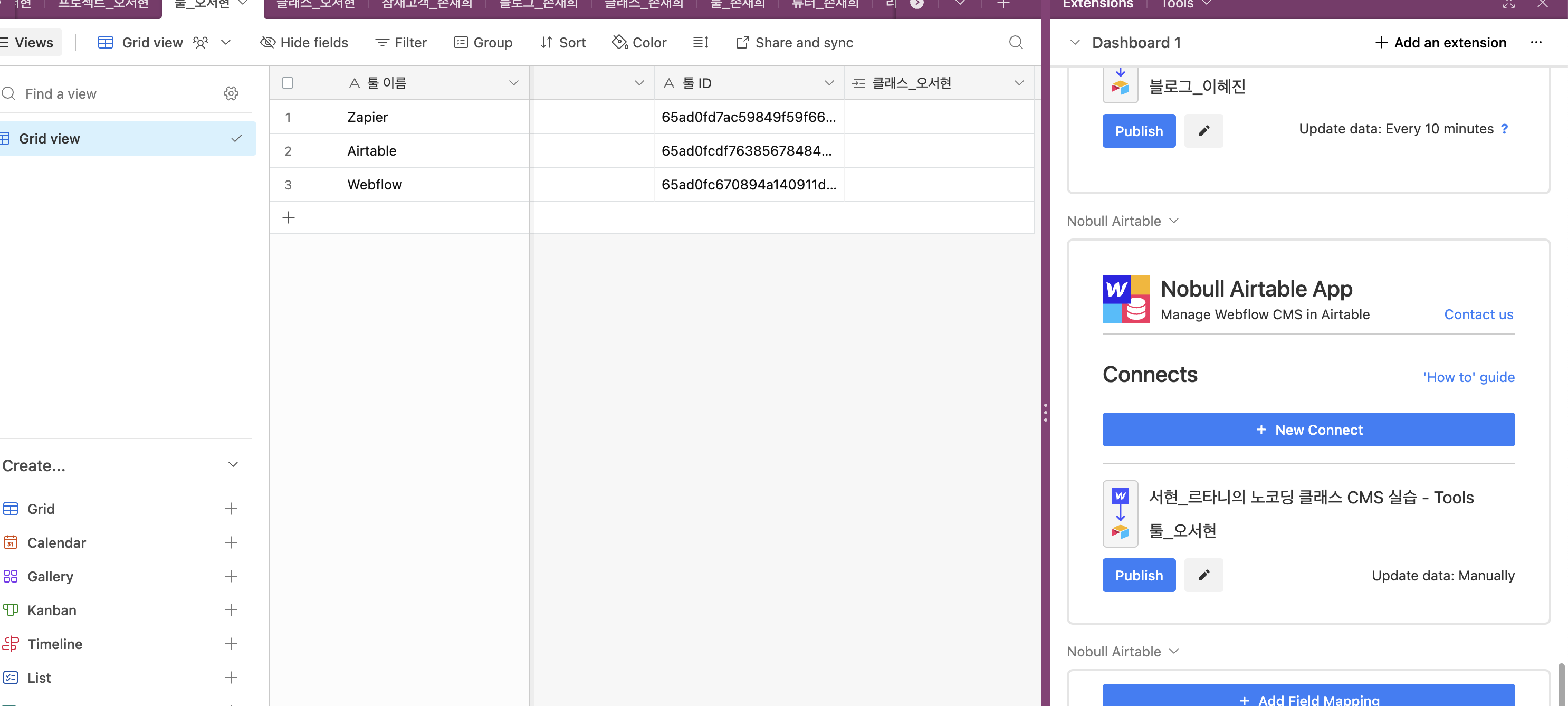Publish the 블로그_이혜진 connect

(x=1139, y=131)
